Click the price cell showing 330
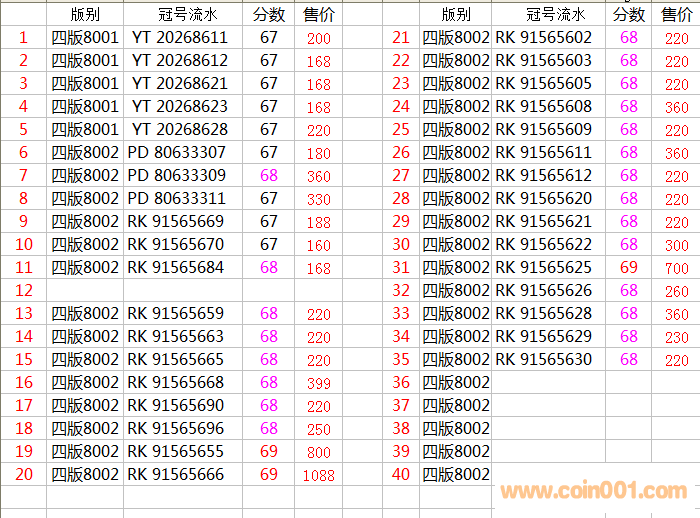The image size is (700, 518). pyautogui.click(x=319, y=199)
